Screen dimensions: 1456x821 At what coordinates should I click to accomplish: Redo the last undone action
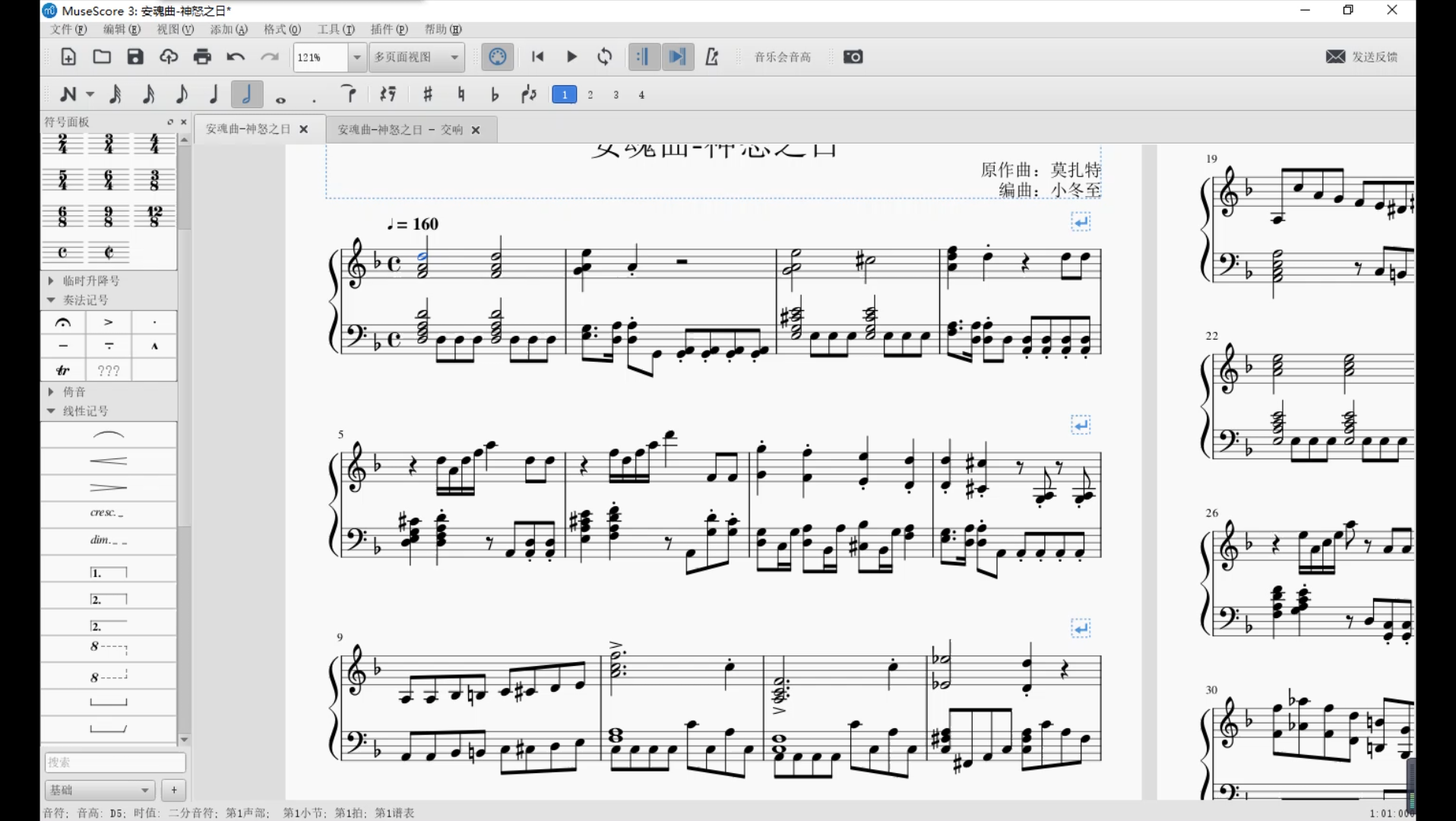[269, 57]
